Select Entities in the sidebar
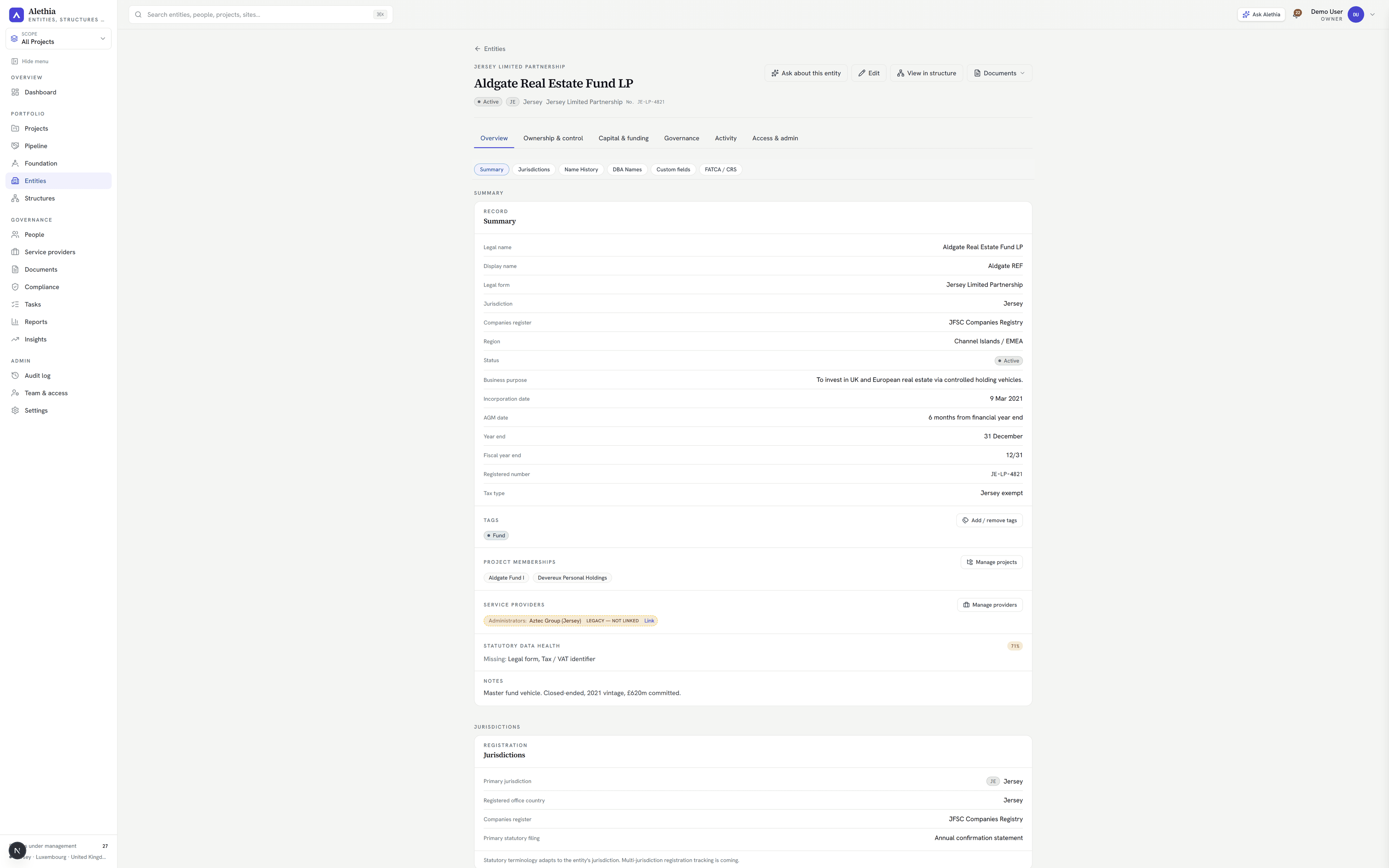 pyautogui.click(x=58, y=181)
